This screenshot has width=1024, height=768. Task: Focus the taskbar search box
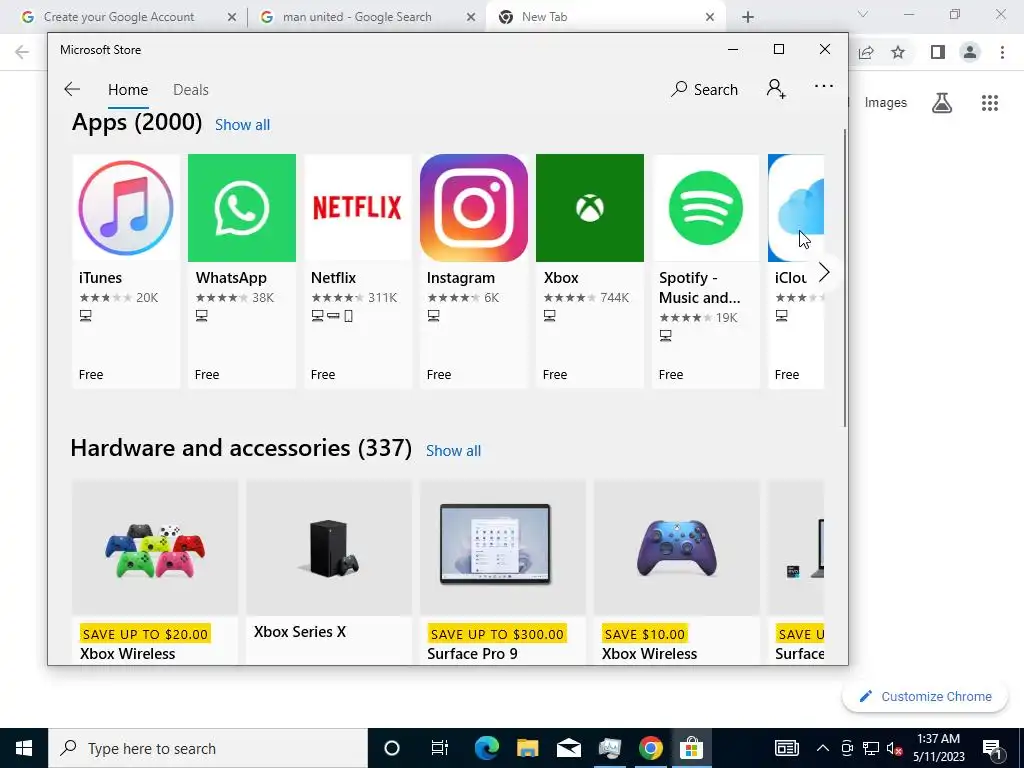click(208, 748)
